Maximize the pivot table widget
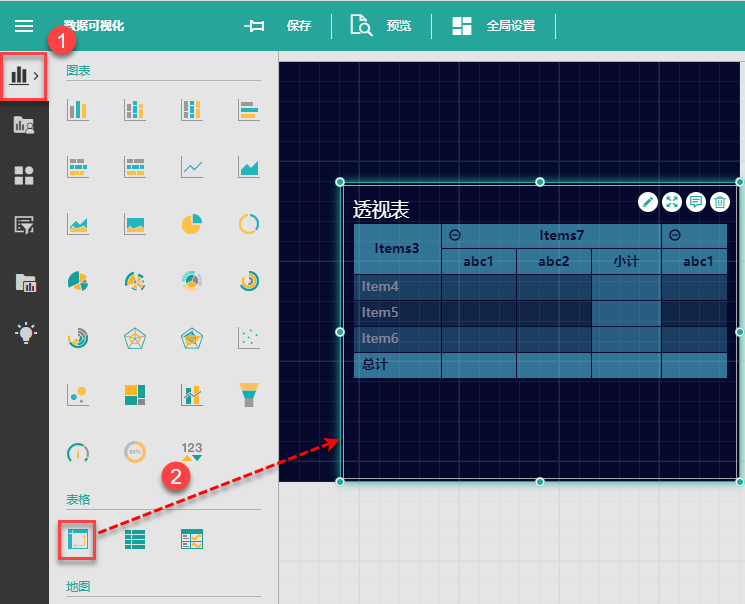Viewport: 745px width, 604px height. coord(672,202)
